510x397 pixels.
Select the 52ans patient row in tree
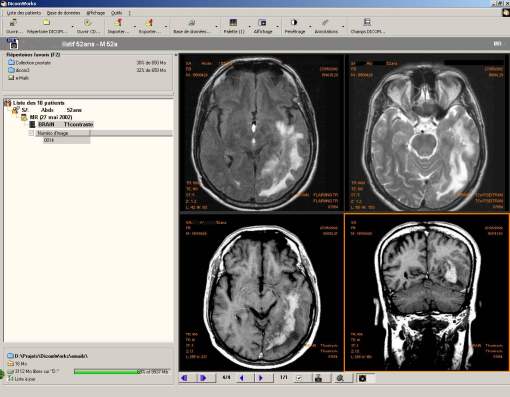47,110
